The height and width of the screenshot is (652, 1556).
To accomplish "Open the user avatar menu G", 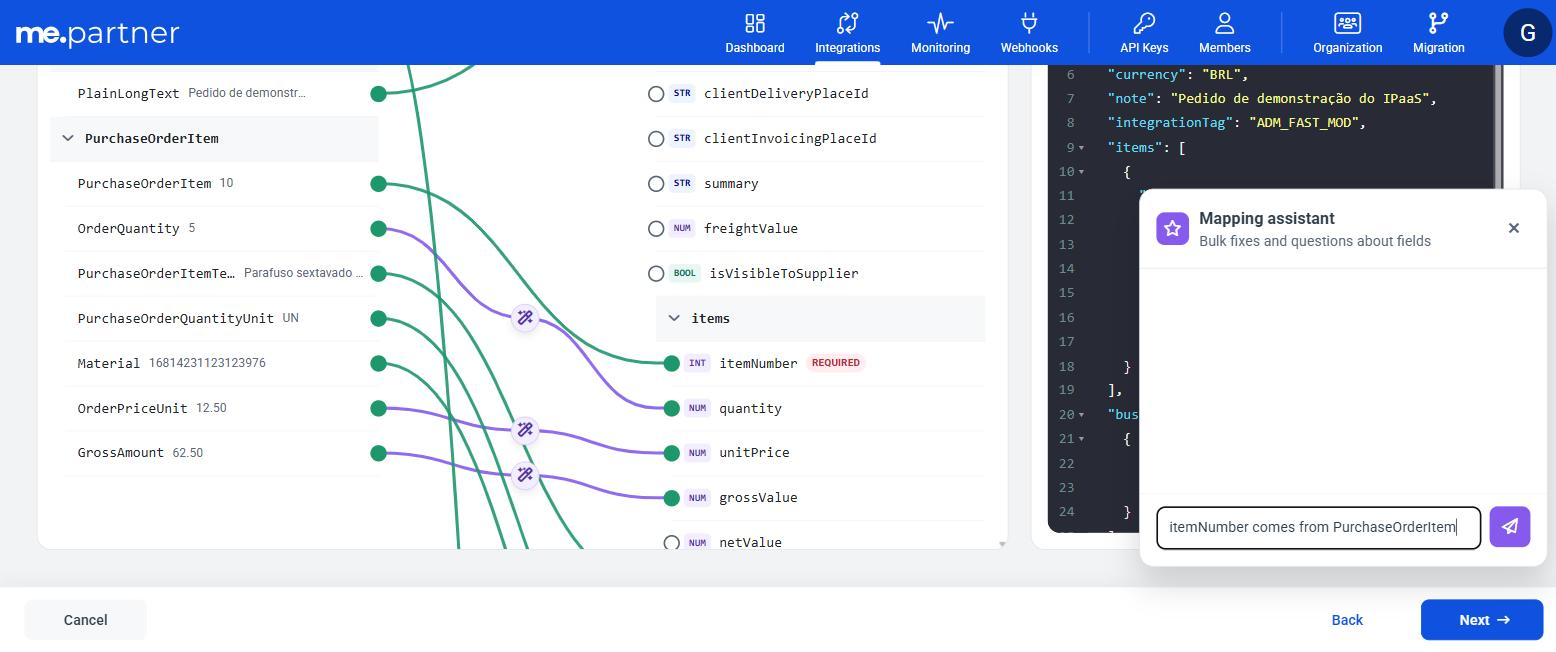I will point(1527,33).
